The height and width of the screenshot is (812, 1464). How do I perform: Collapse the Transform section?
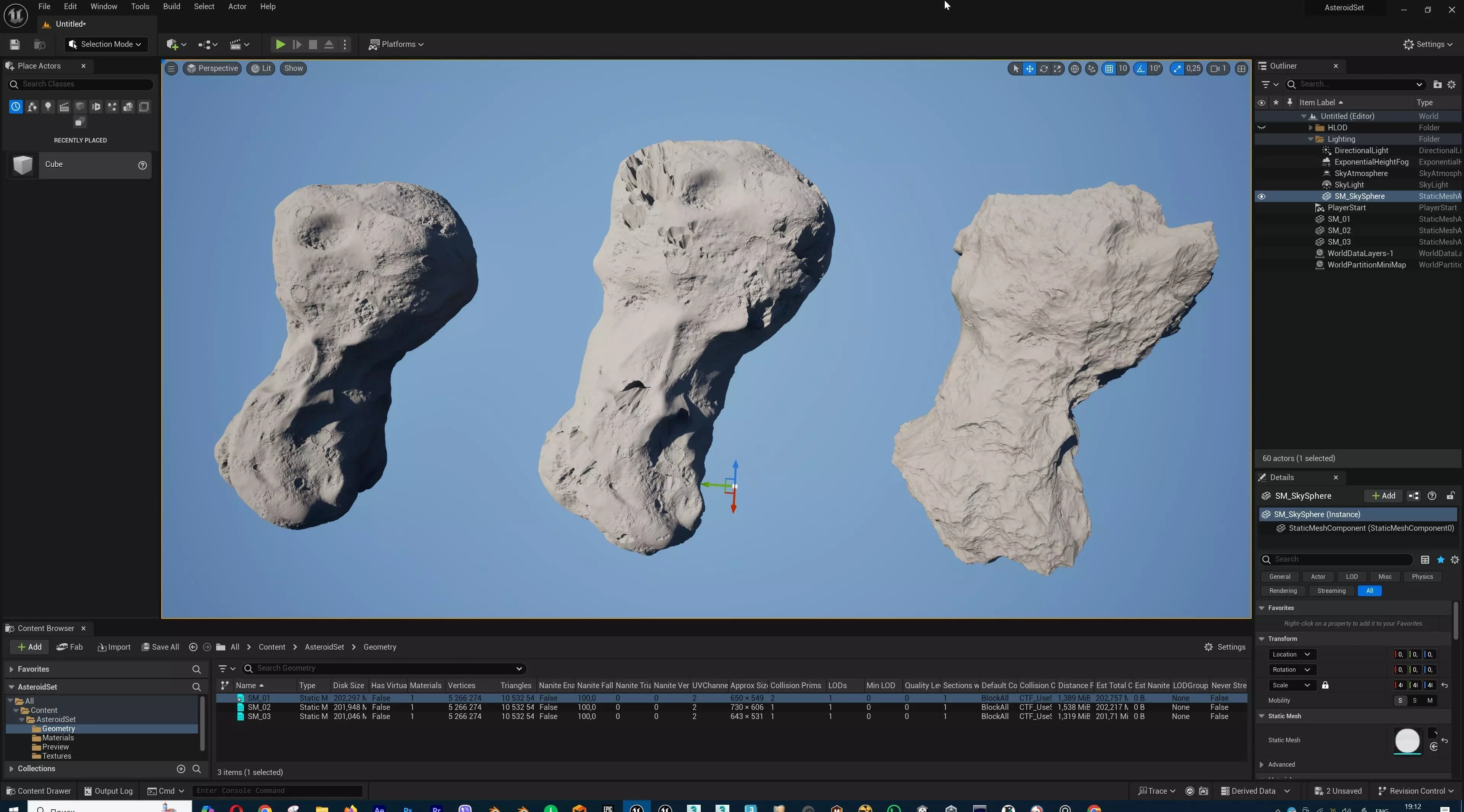coord(1262,639)
